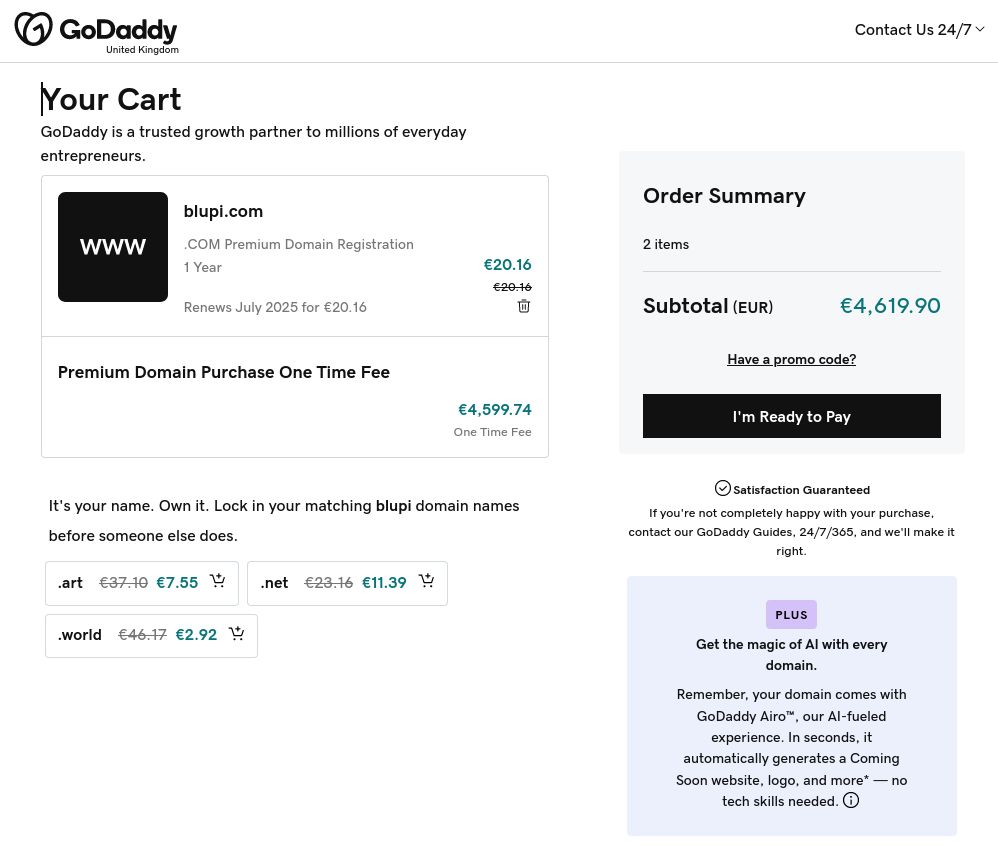The image size is (998, 847).
Task: Add .art domain via cart icon
Action: tap(218, 581)
